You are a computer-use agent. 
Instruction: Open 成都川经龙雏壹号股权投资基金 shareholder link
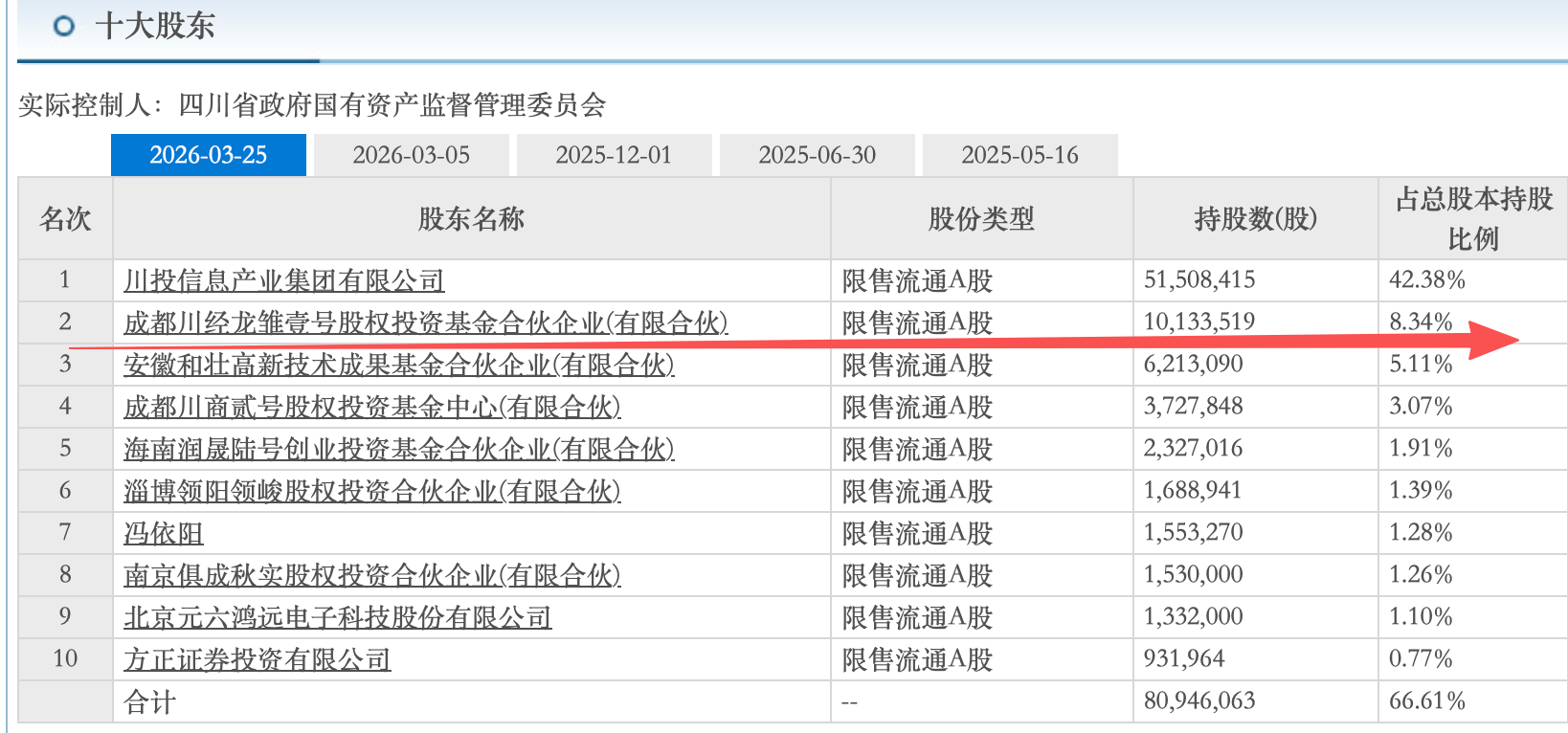426,322
